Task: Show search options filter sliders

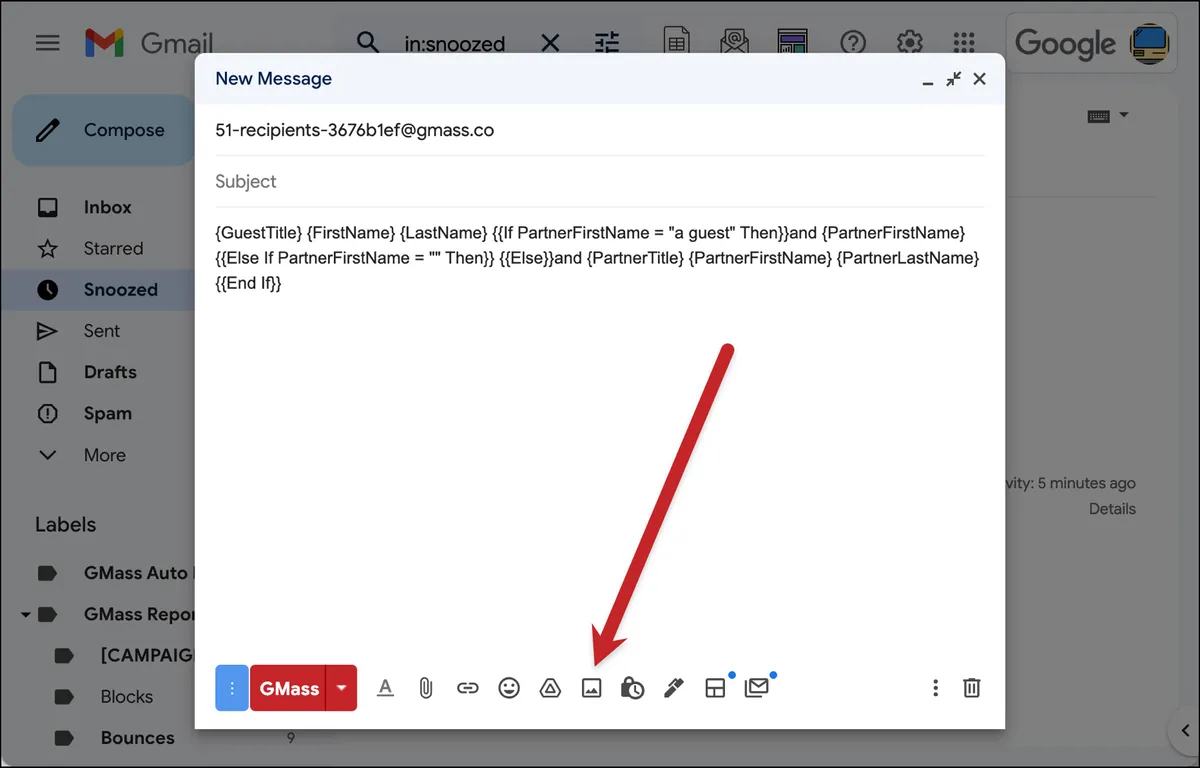Action: pos(607,43)
